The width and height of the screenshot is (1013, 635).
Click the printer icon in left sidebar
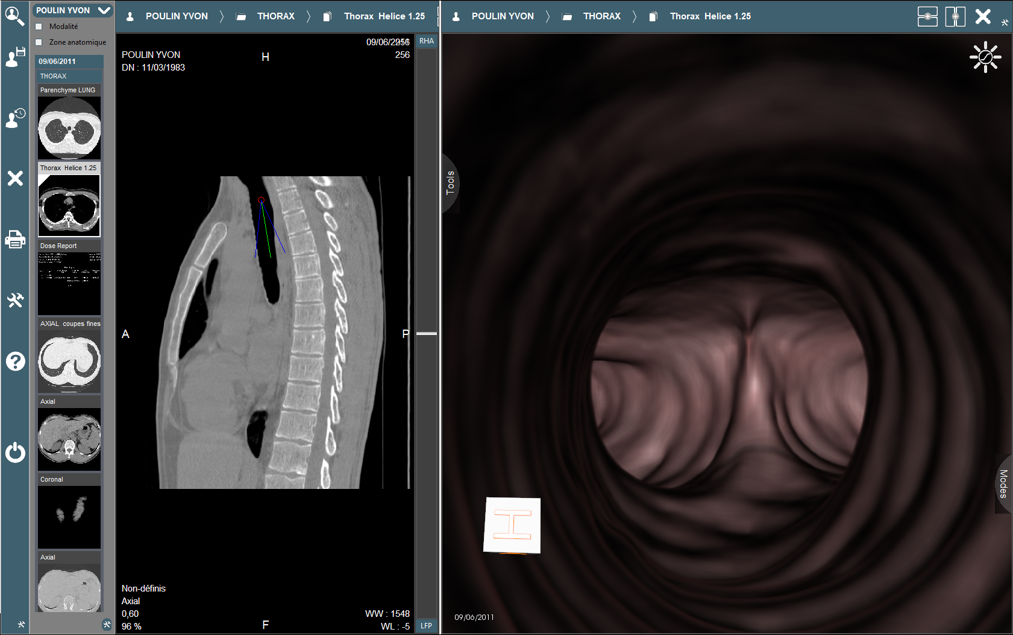tap(15, 239)
